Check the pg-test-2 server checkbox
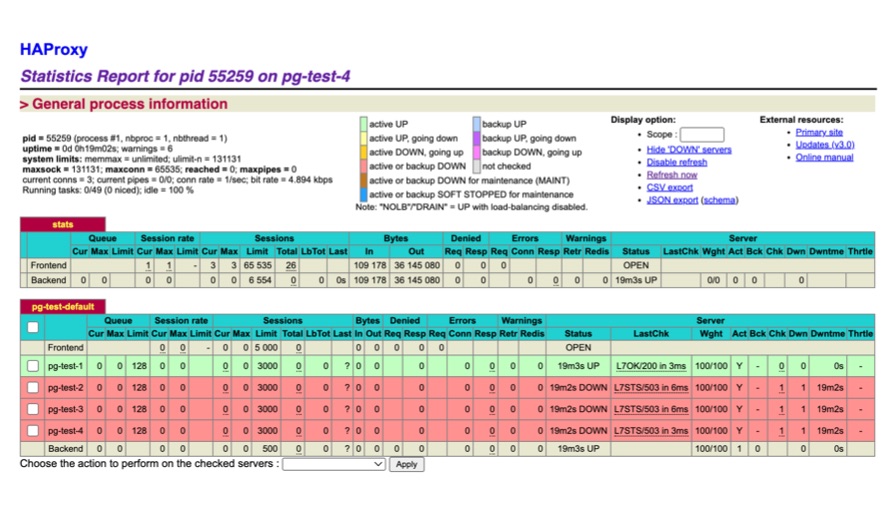The image size is (896, 512). (33, 387)
